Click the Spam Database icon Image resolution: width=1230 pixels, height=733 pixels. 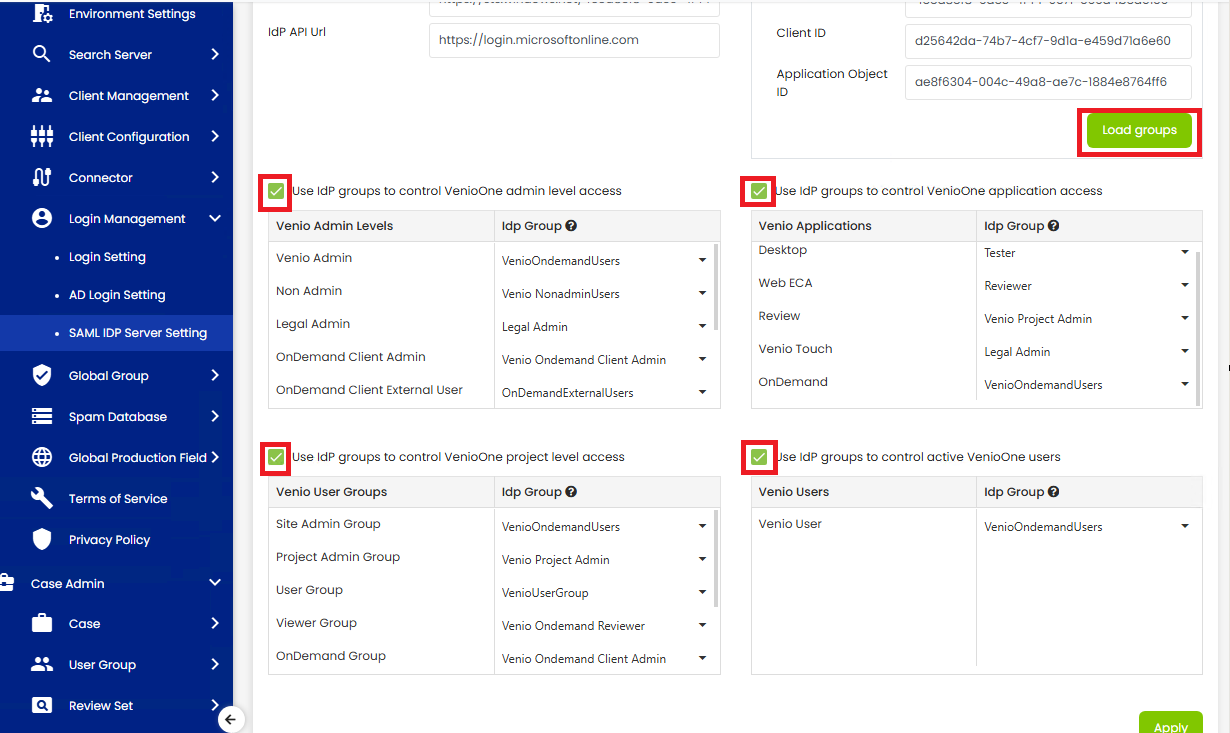(42, 416)
